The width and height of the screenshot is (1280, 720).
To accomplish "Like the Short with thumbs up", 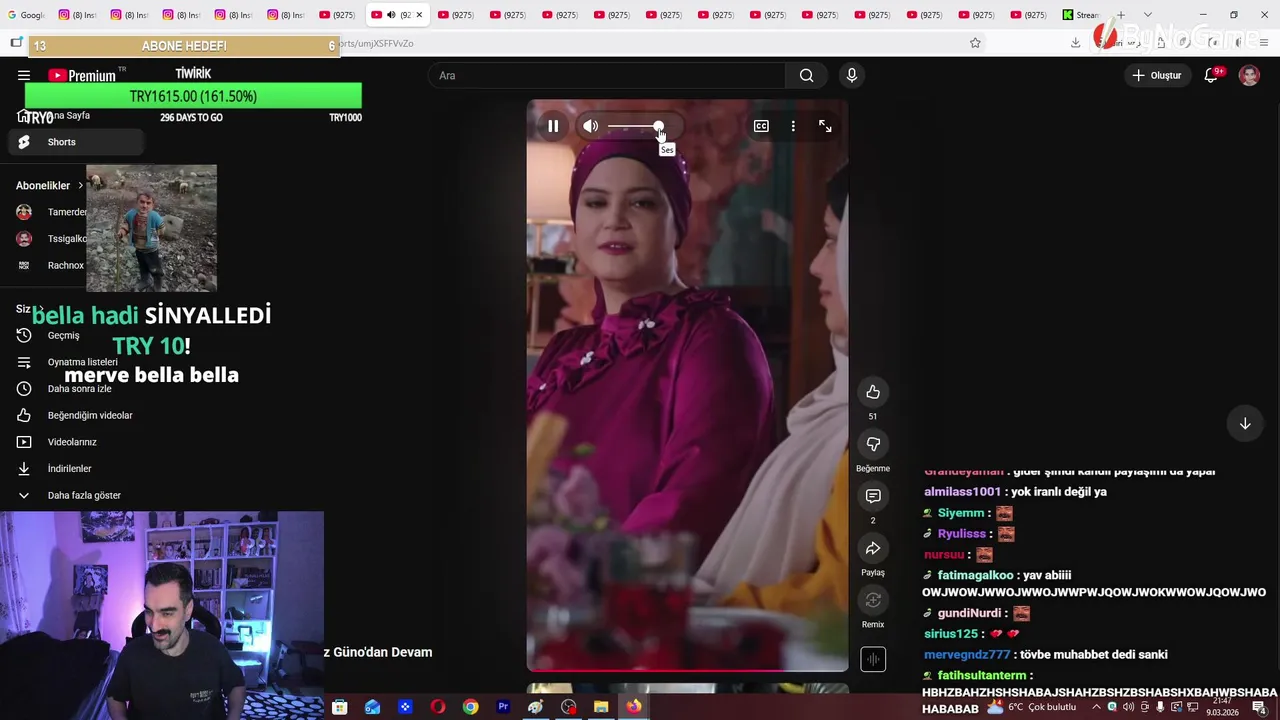I will coord(873,392).
